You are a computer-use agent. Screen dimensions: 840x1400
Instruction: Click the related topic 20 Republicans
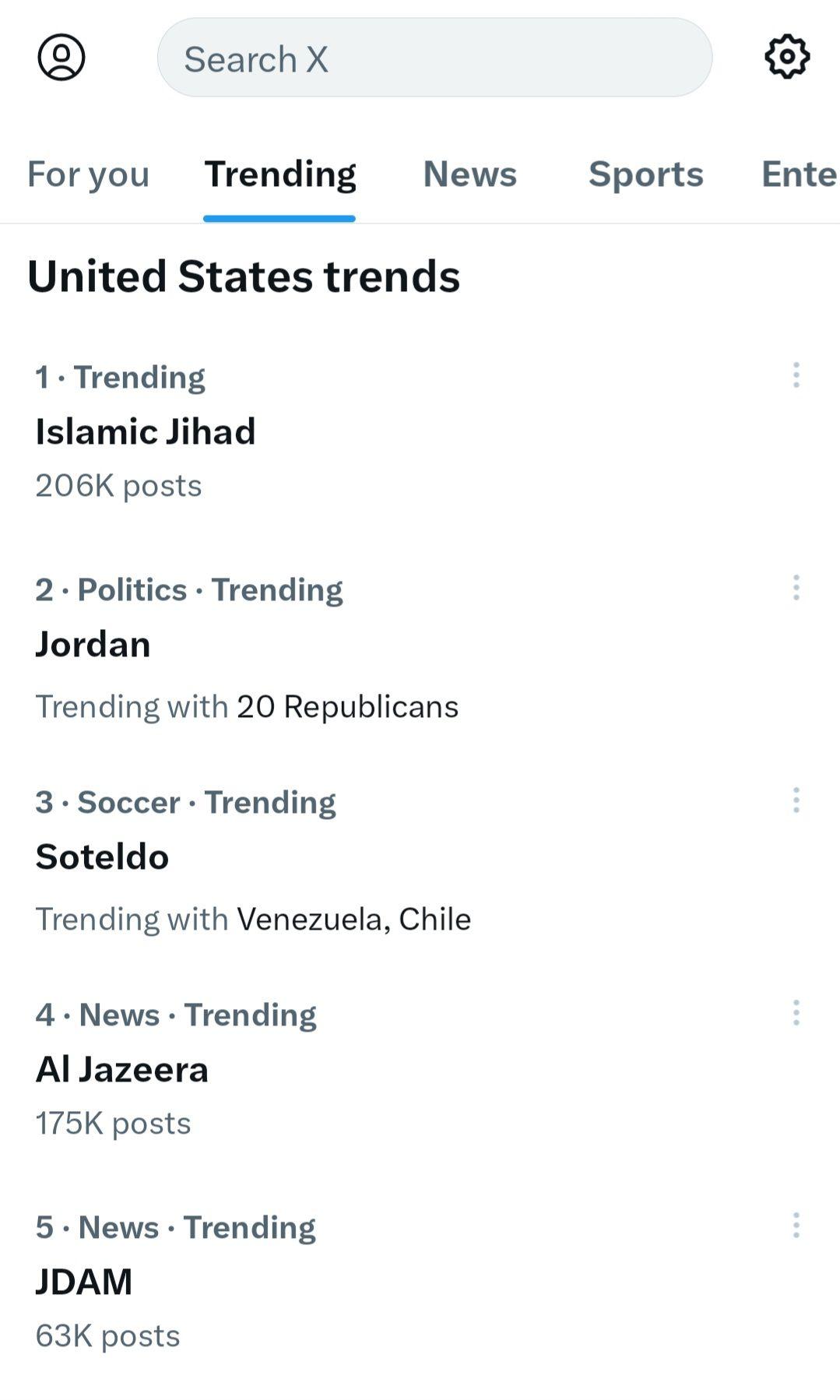pyautogui.click(x=347, y=707)
